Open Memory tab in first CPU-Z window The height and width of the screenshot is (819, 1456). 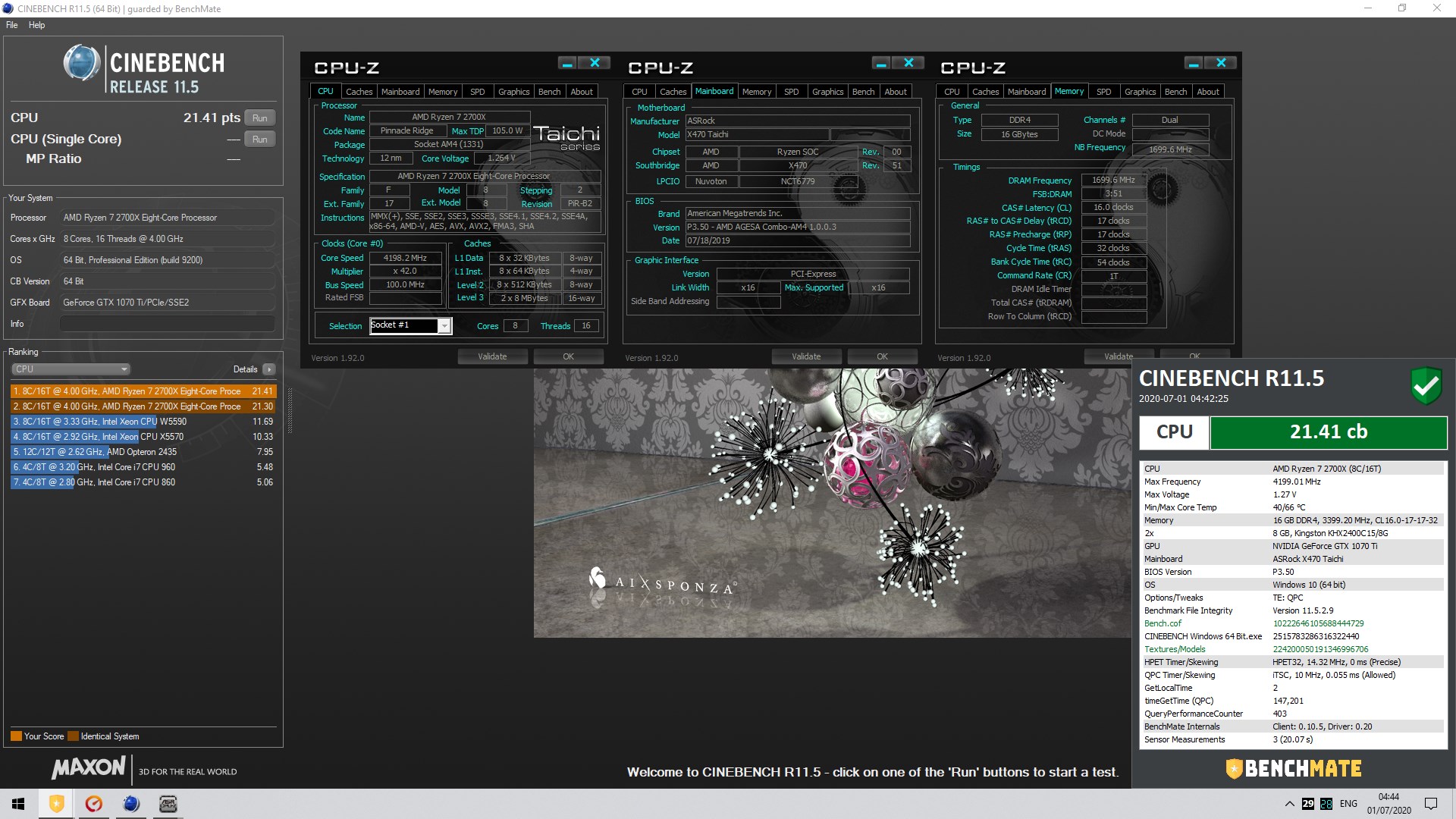[443, 92]
